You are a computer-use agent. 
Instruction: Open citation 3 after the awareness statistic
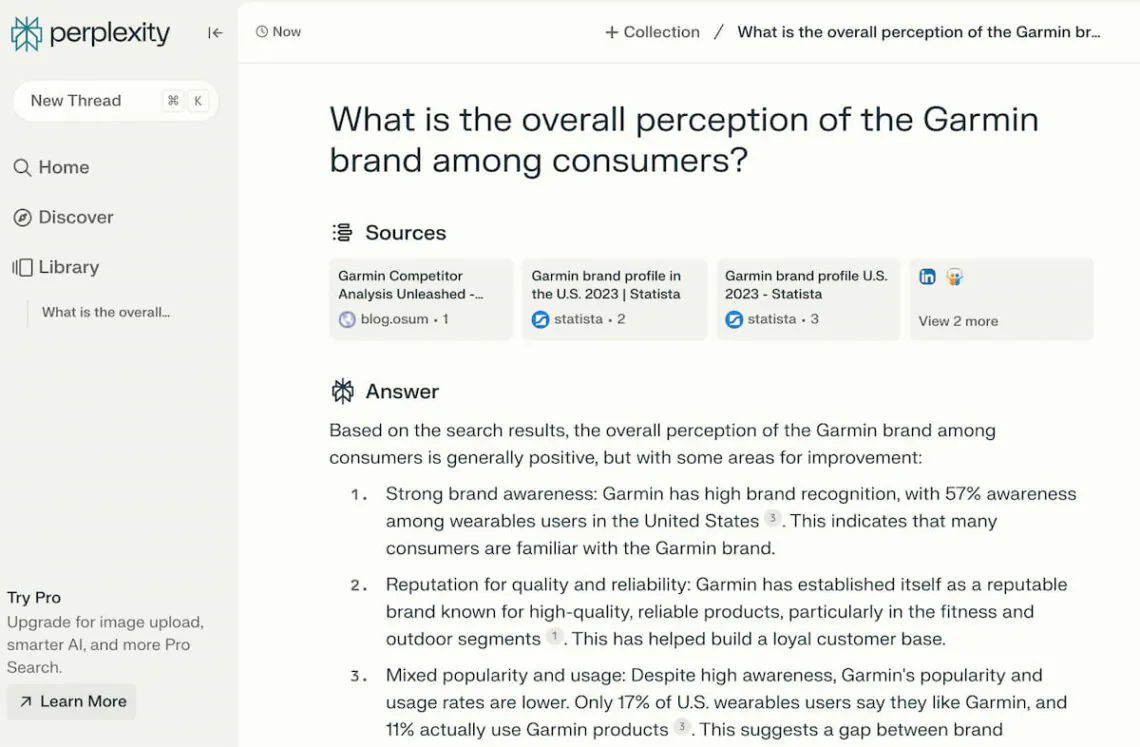(773, 519)
